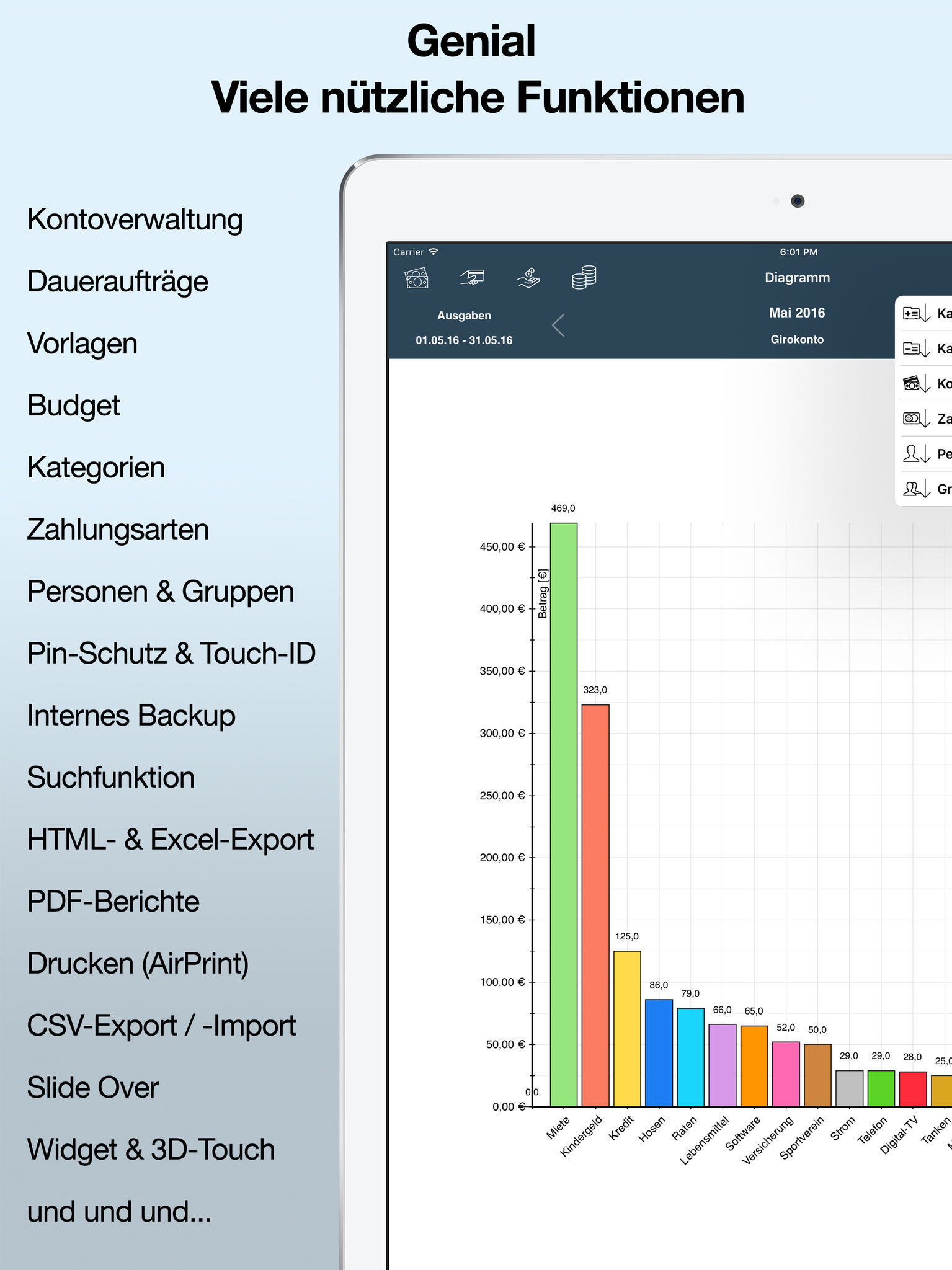Tap the Slide Over feature text
The height and width of the screenshot is (1270, 952).
click(93, 1088)
